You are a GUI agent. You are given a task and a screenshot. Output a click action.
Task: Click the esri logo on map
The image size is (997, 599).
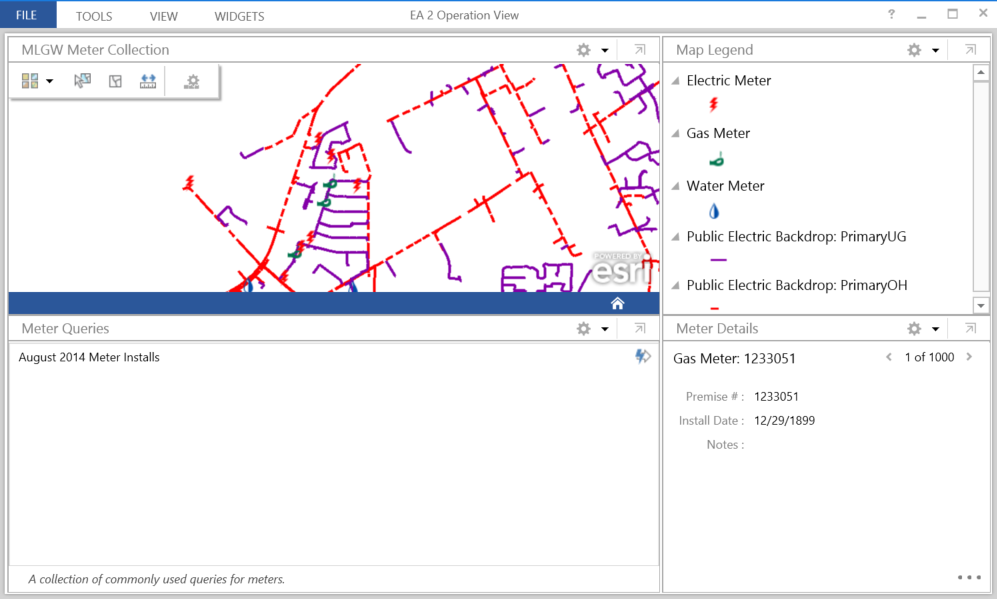coord(621,268)
